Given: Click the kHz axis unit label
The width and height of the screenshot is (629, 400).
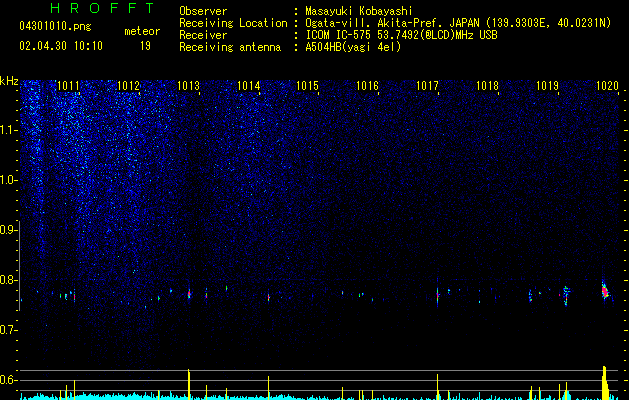Looking at the screenshot, I should click(9, 81).
